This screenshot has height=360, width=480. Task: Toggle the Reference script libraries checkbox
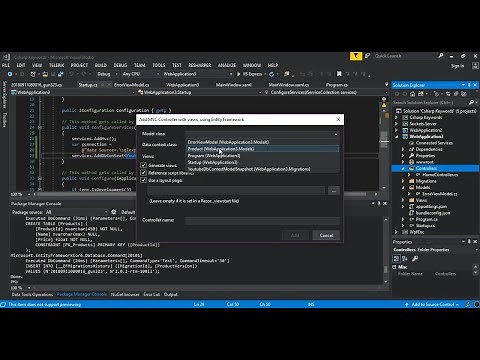pyautogui.click(x=143, y=173)
